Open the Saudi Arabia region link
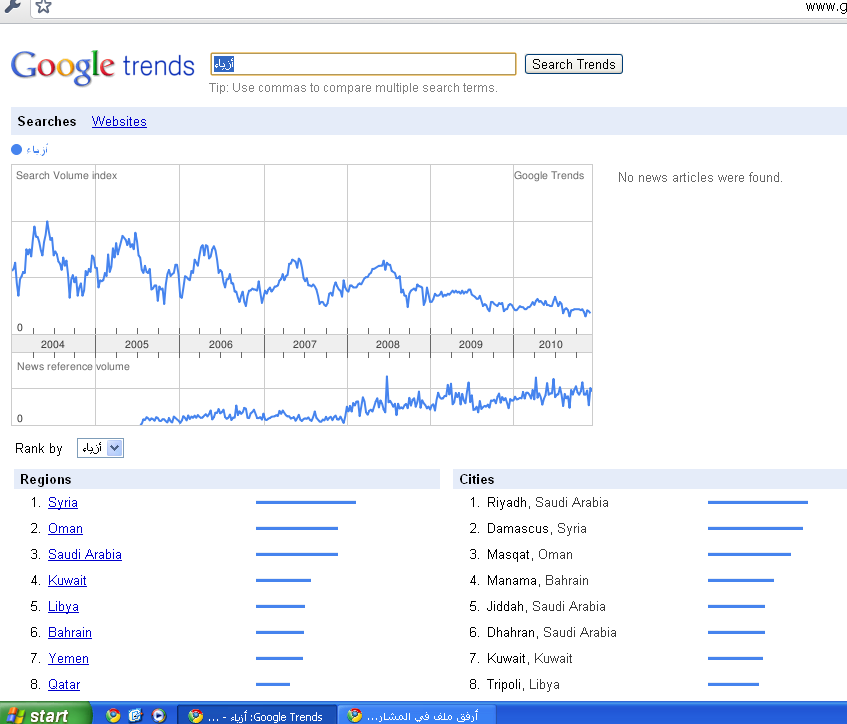The image size is (847, 724). tap(84, 555)
